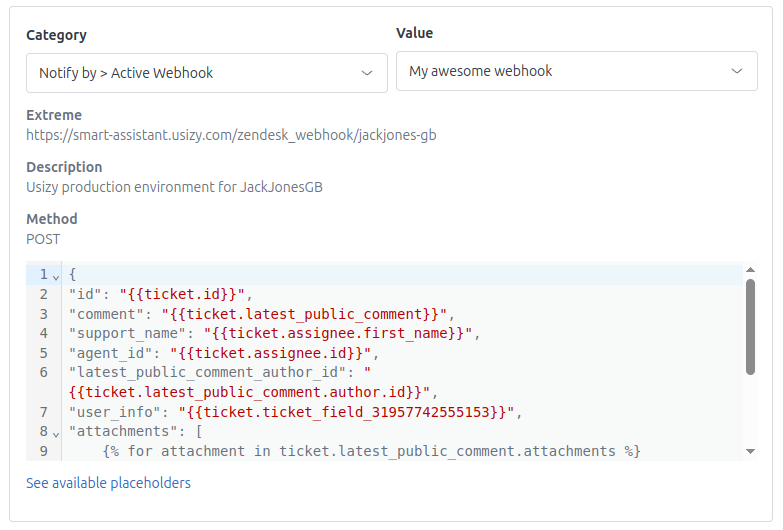
Task: Open the Category dropdown 'Notify by > Active Webhook'
Action: coord(207,73)
